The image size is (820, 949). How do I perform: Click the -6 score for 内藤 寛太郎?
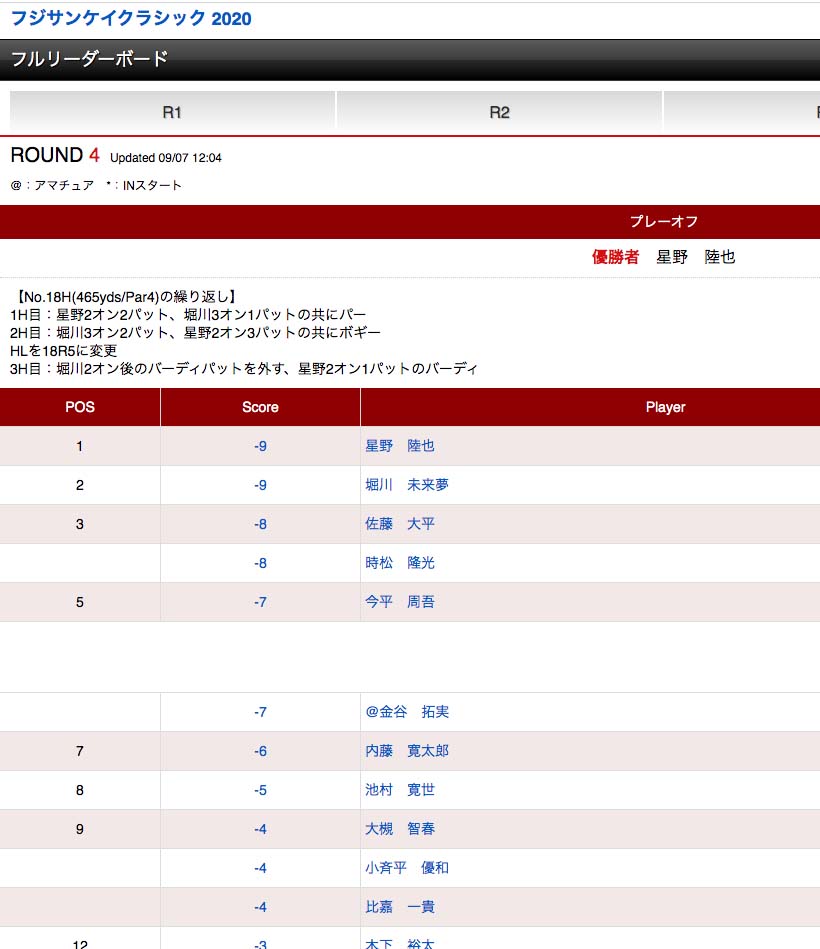tap(260, 751)
